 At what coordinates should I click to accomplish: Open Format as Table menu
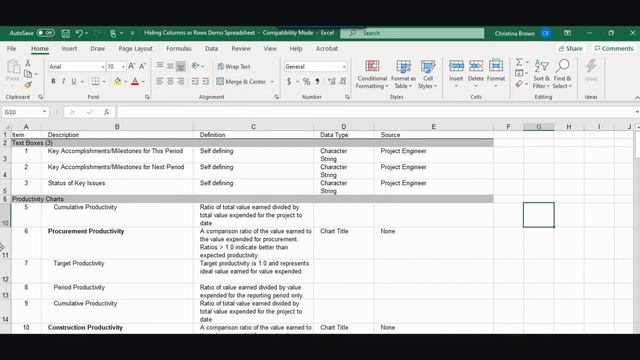[403, 74]
